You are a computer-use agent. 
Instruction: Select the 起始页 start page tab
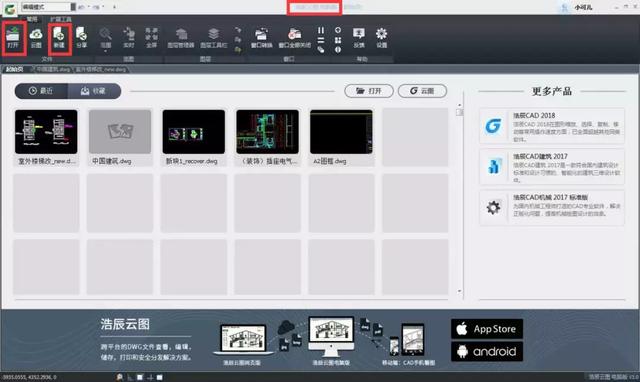(x=15, y=69)
